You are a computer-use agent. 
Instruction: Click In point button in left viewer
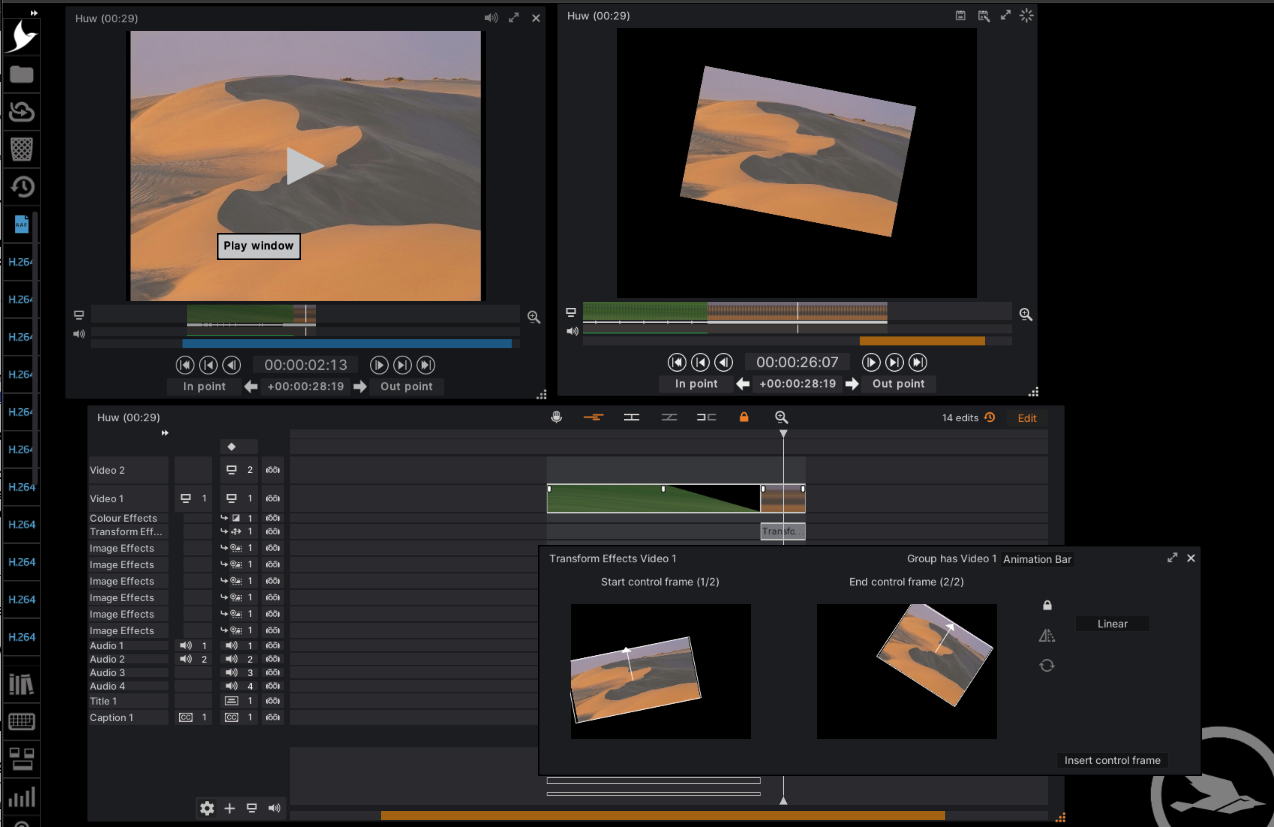coord(204,387)
